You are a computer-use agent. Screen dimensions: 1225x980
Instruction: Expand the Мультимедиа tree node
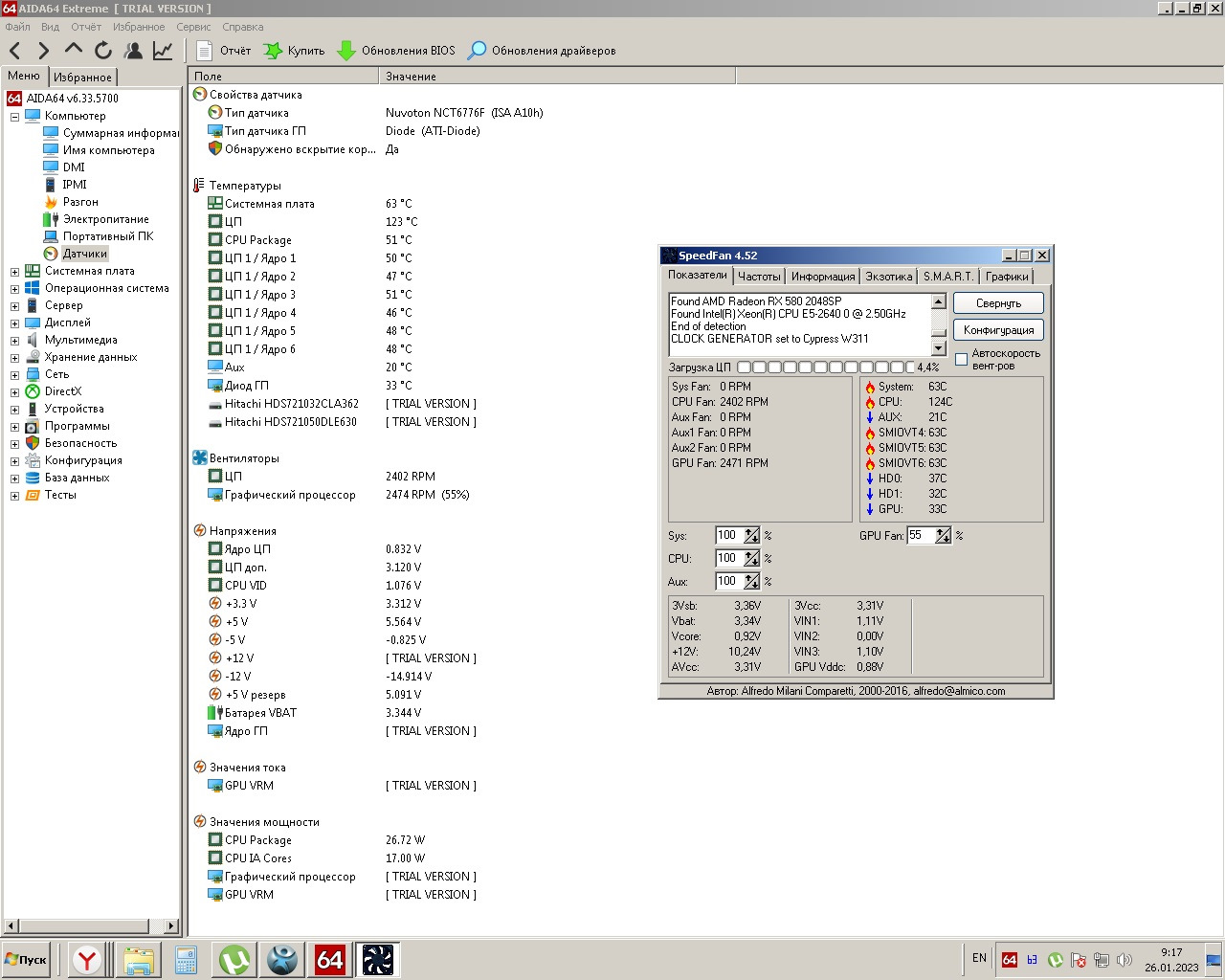click(14, 341)
